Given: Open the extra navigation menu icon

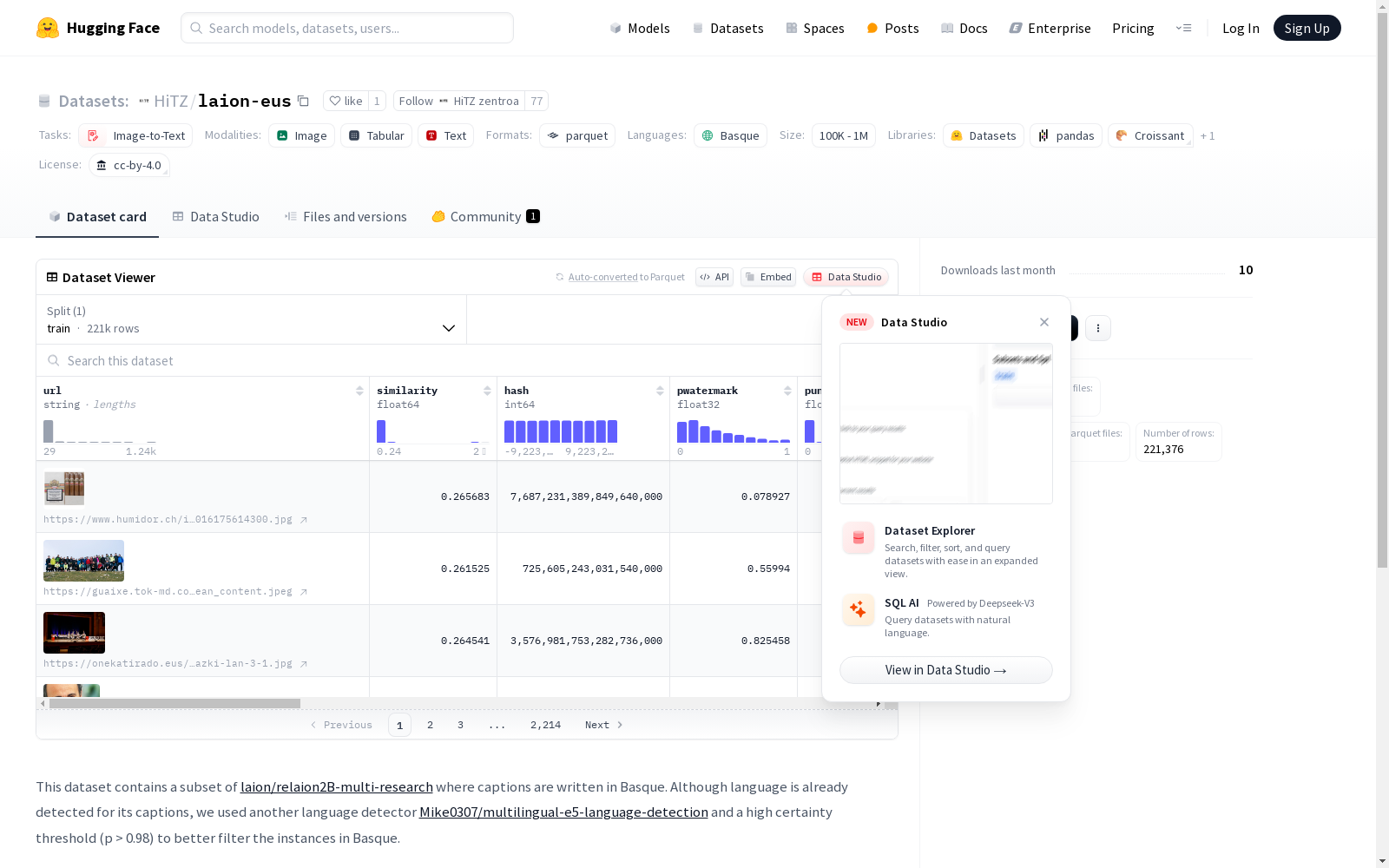Looking at the screenshot, I should (1183, 28).
